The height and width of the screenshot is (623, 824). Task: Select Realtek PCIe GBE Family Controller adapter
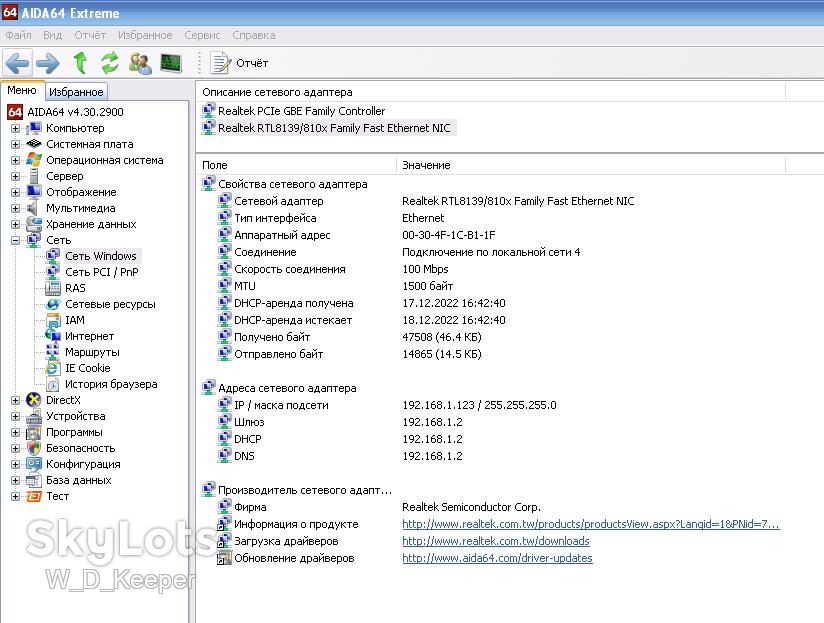point(301,111)
